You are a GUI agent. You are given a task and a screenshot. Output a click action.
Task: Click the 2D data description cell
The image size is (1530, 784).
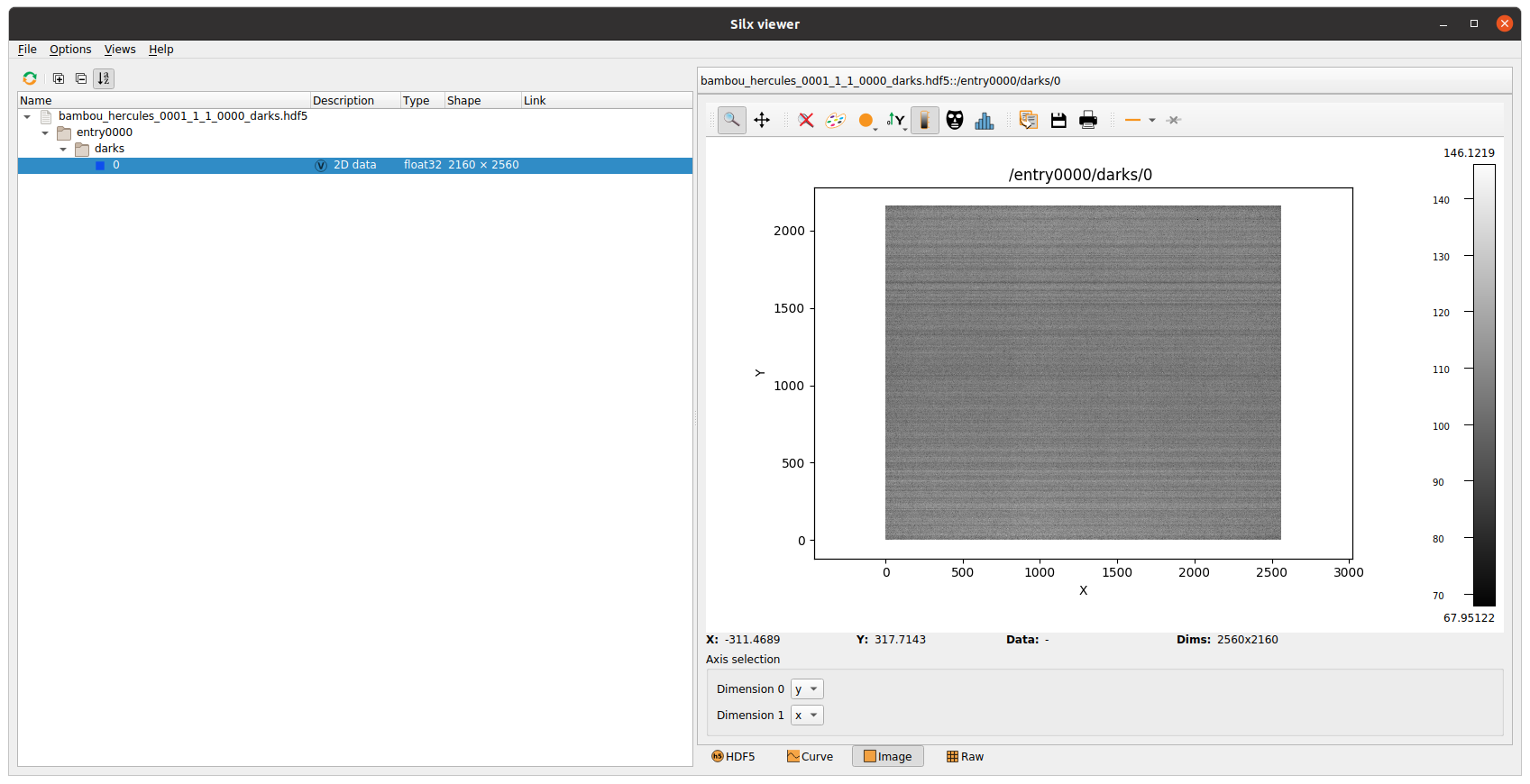(x=354, y=165)
